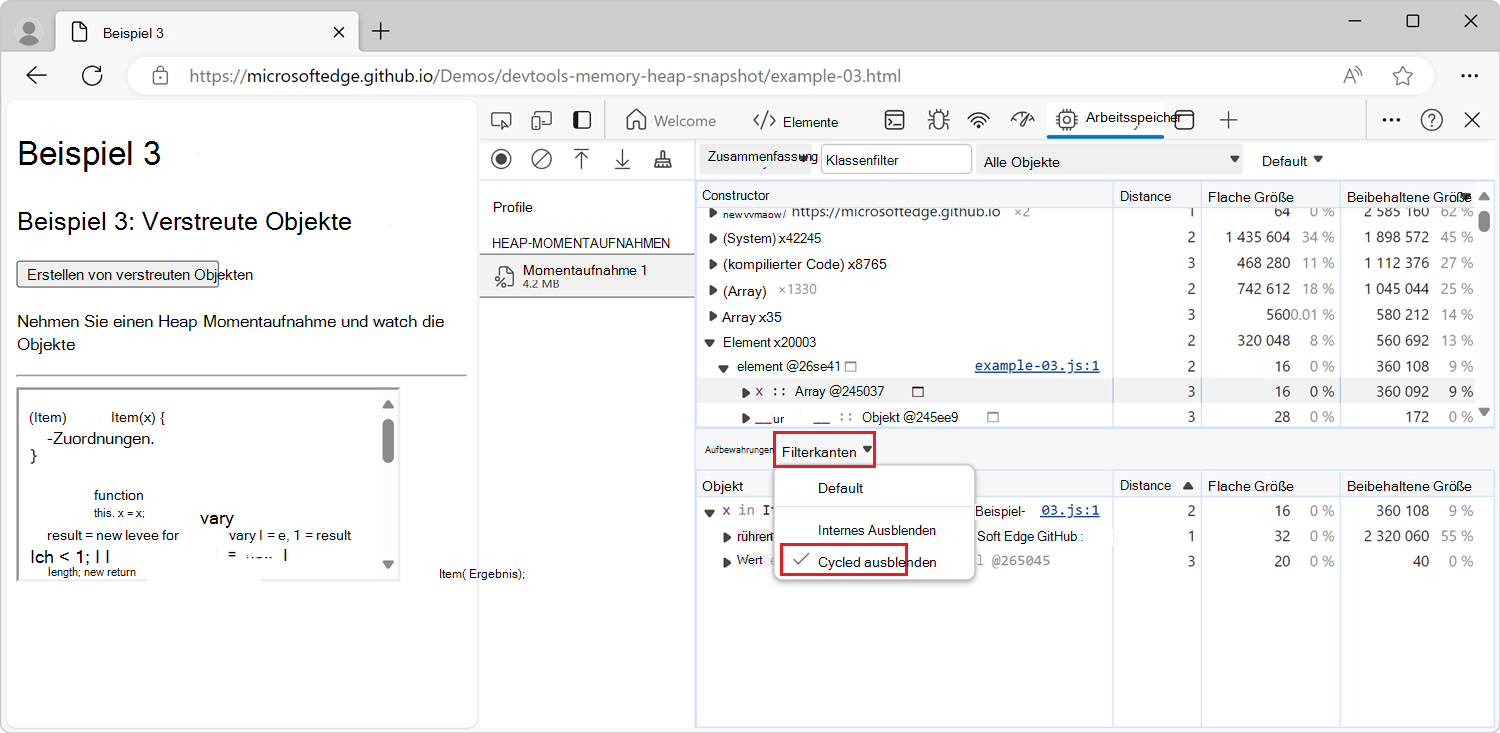Click the lock icon in the address bar

click(x=159, y=76)
